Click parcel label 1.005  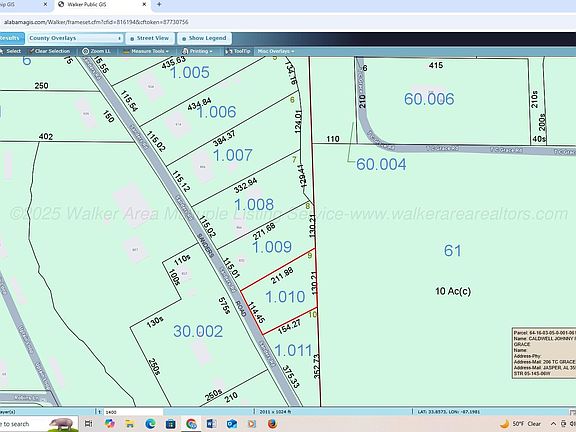tap(190, 72)
